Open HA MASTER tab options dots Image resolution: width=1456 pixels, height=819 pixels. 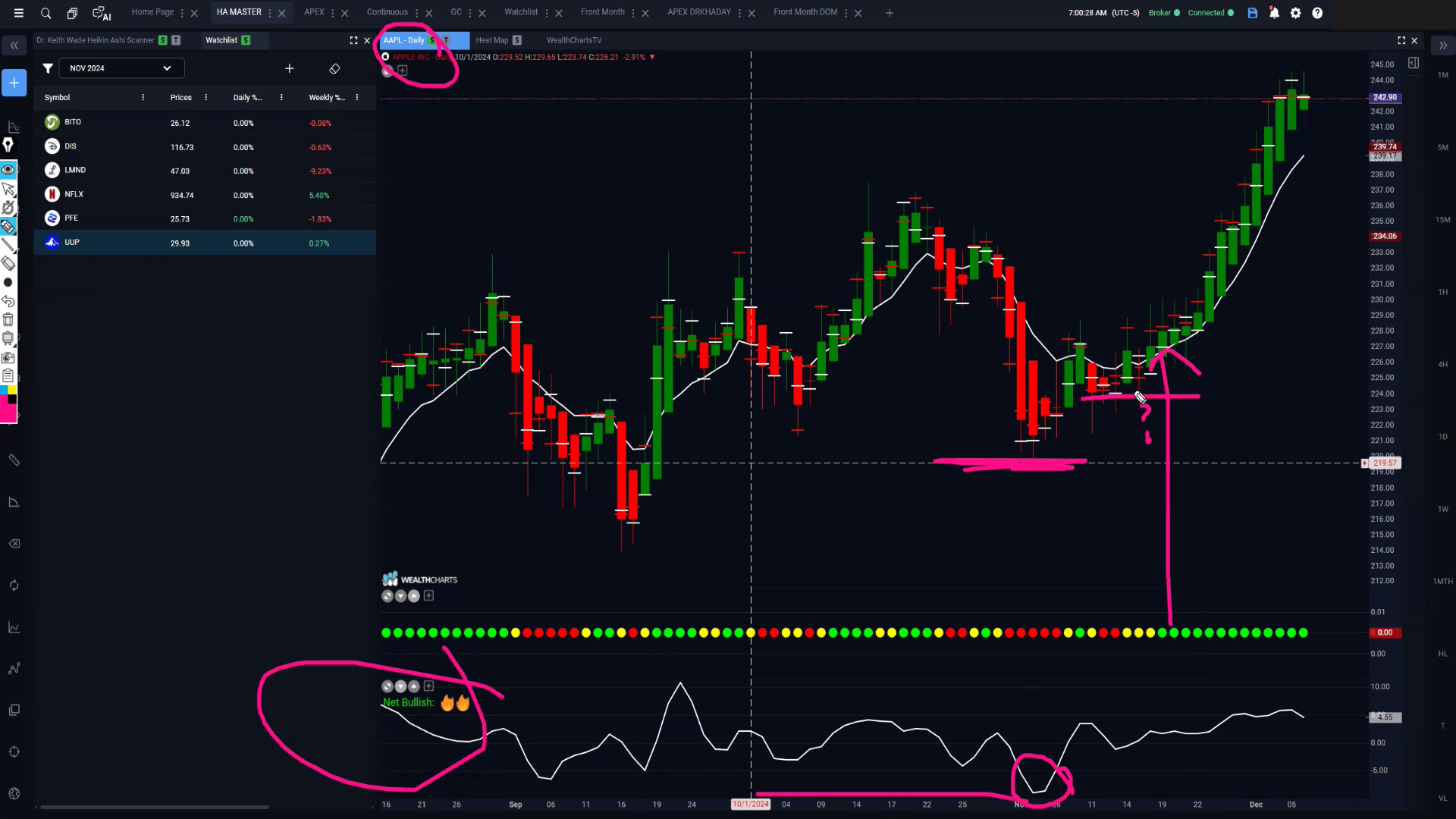pos(270,13)
